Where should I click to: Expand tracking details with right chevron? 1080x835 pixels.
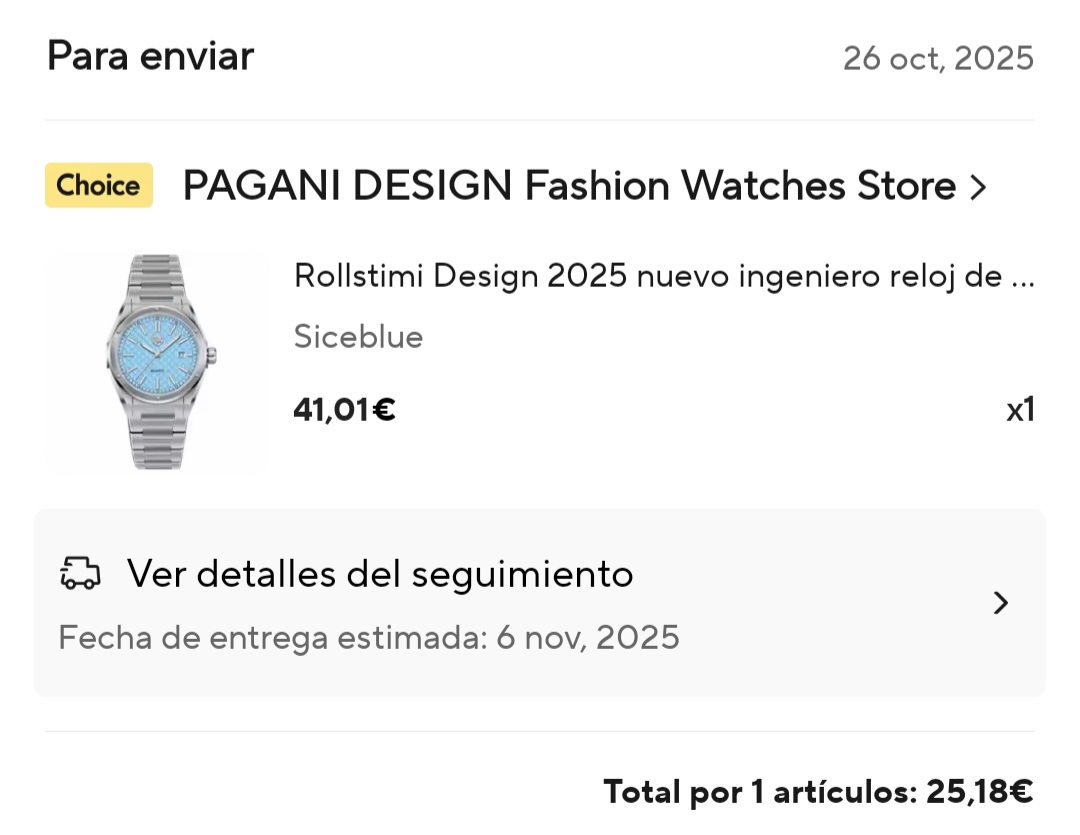(x=1000, y=603)
